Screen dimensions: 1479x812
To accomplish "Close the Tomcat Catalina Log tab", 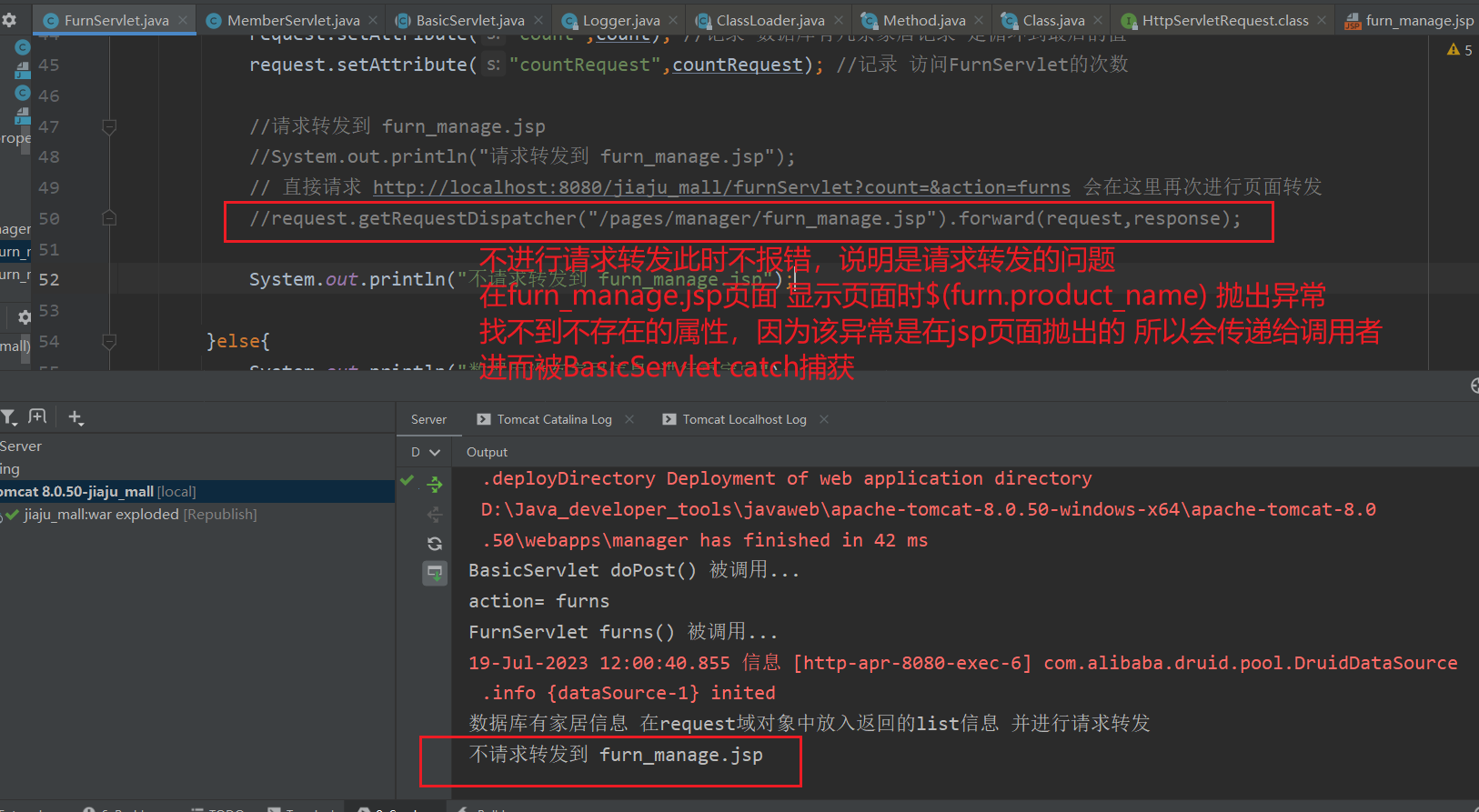I will click(629, 419).
